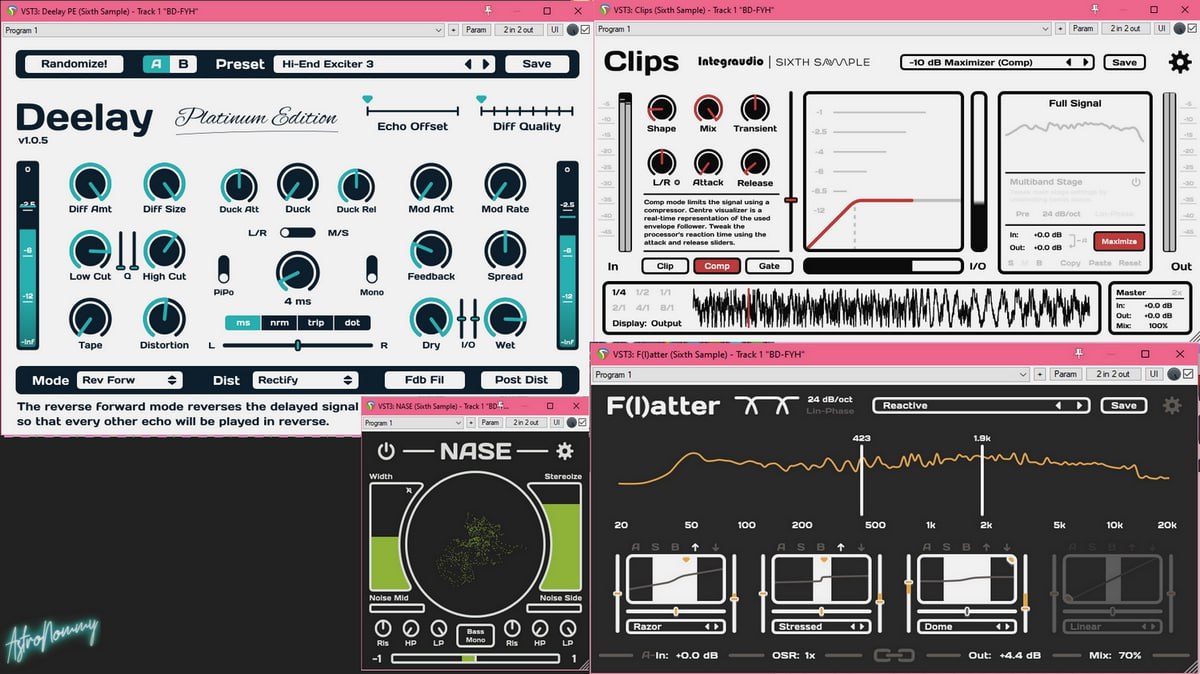Click the Deelay Post Dist button
1200x674 pixels.
pyautogui.click(x=521, y=380)
